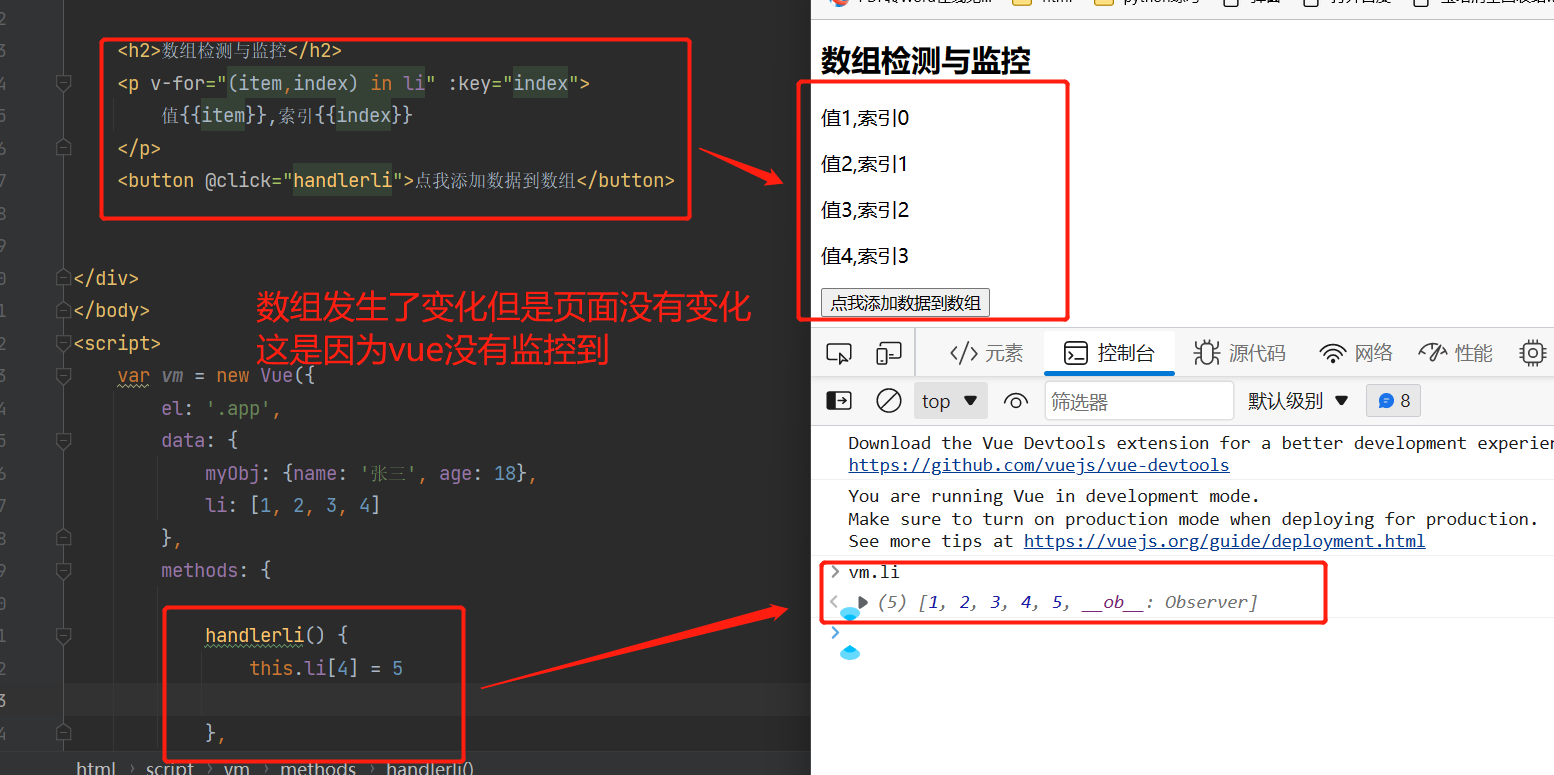Switch to the 控制台 console tab

click(x=1109, y=353)
